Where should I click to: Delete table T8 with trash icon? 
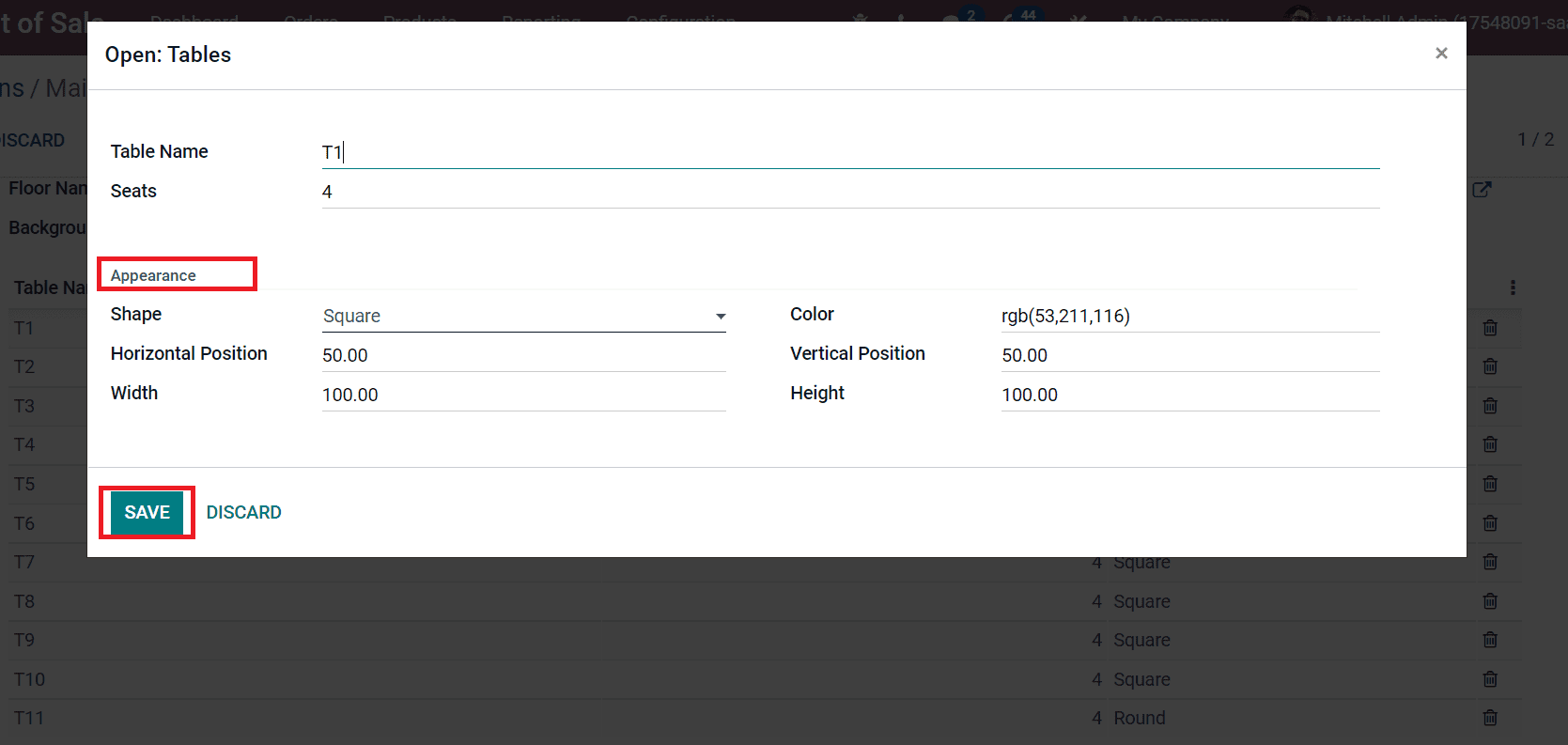pos(1490,601)
